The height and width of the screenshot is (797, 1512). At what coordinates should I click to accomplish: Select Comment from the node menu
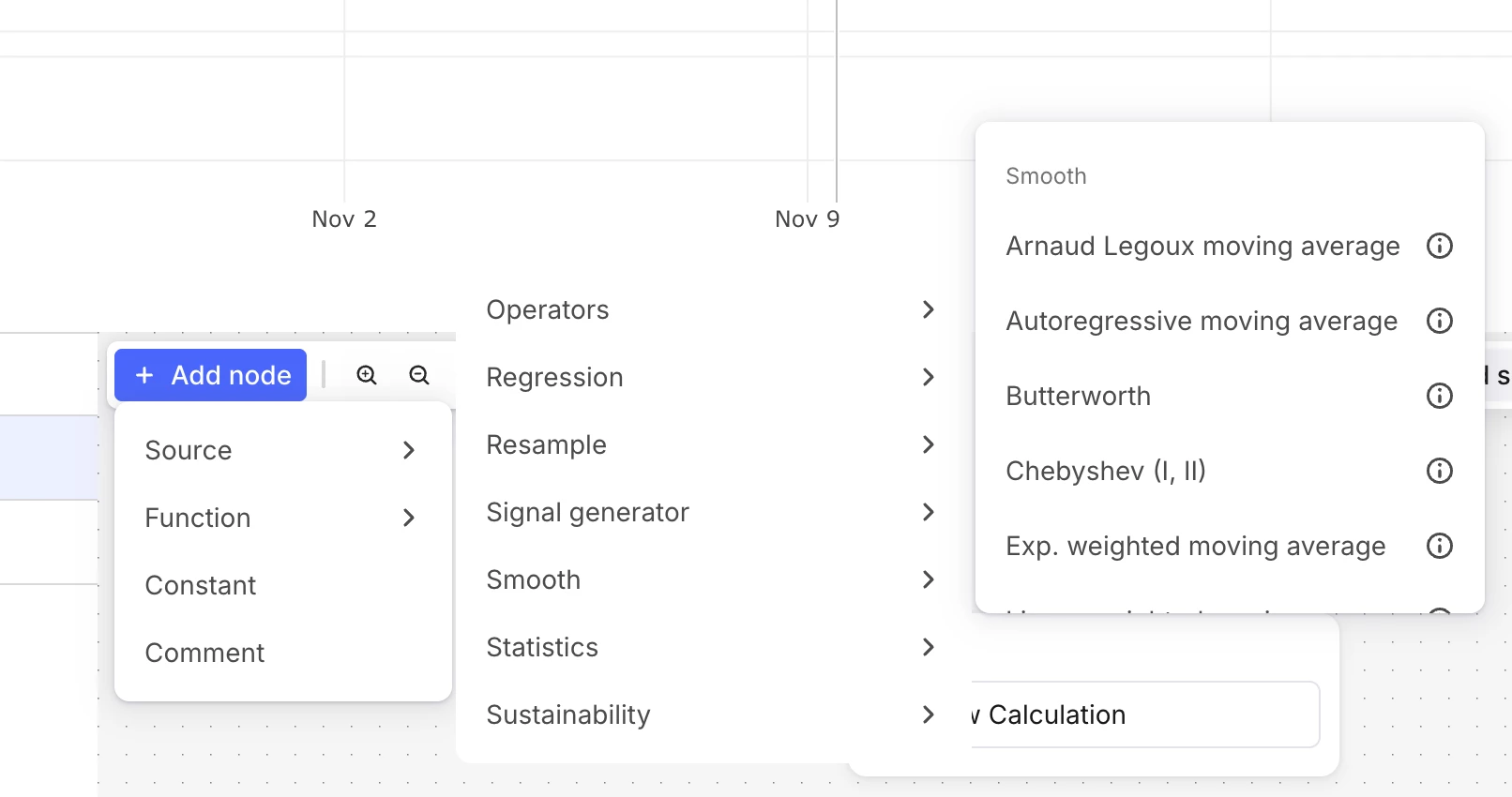point(204,653)
